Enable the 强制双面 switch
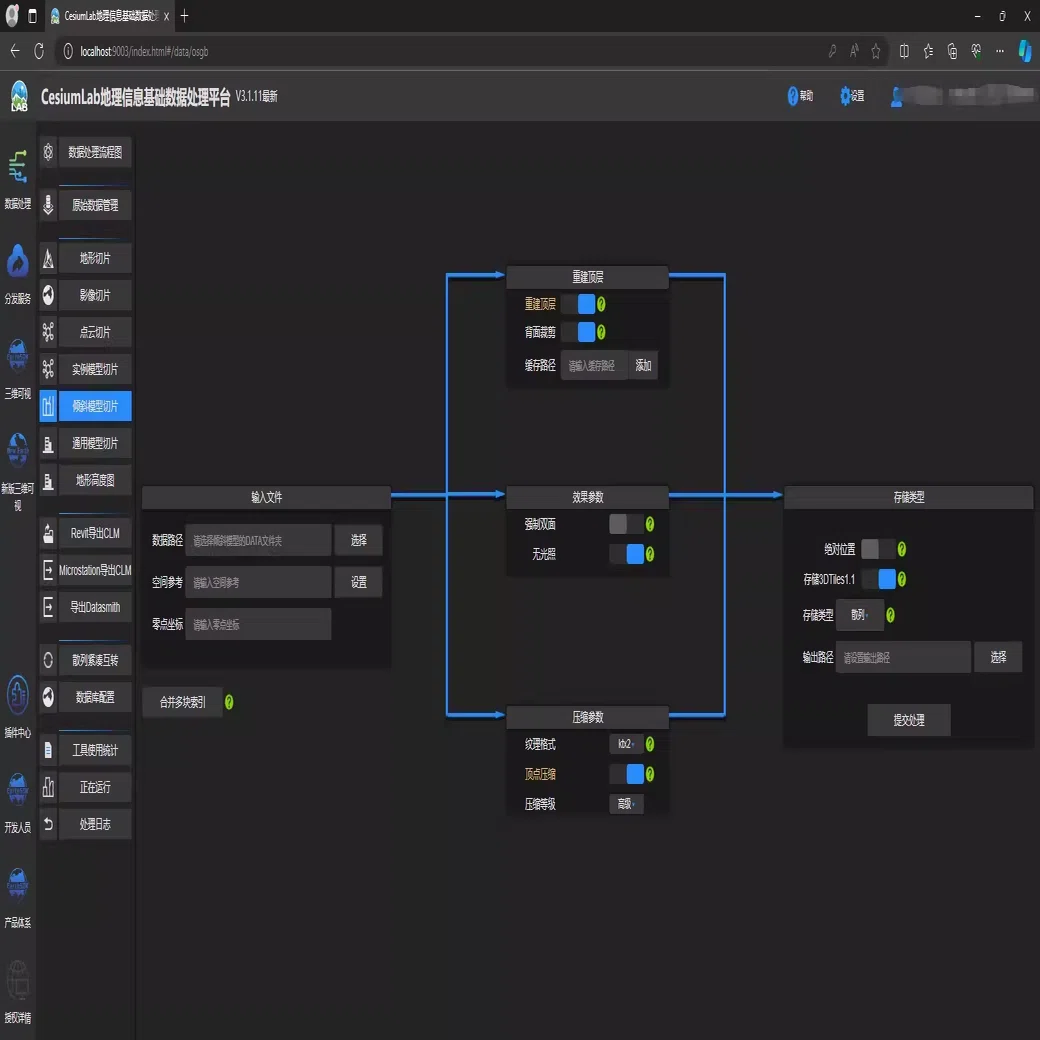Image resolution: width=1040 pixels, height=1040 pixels. [627, 525]
